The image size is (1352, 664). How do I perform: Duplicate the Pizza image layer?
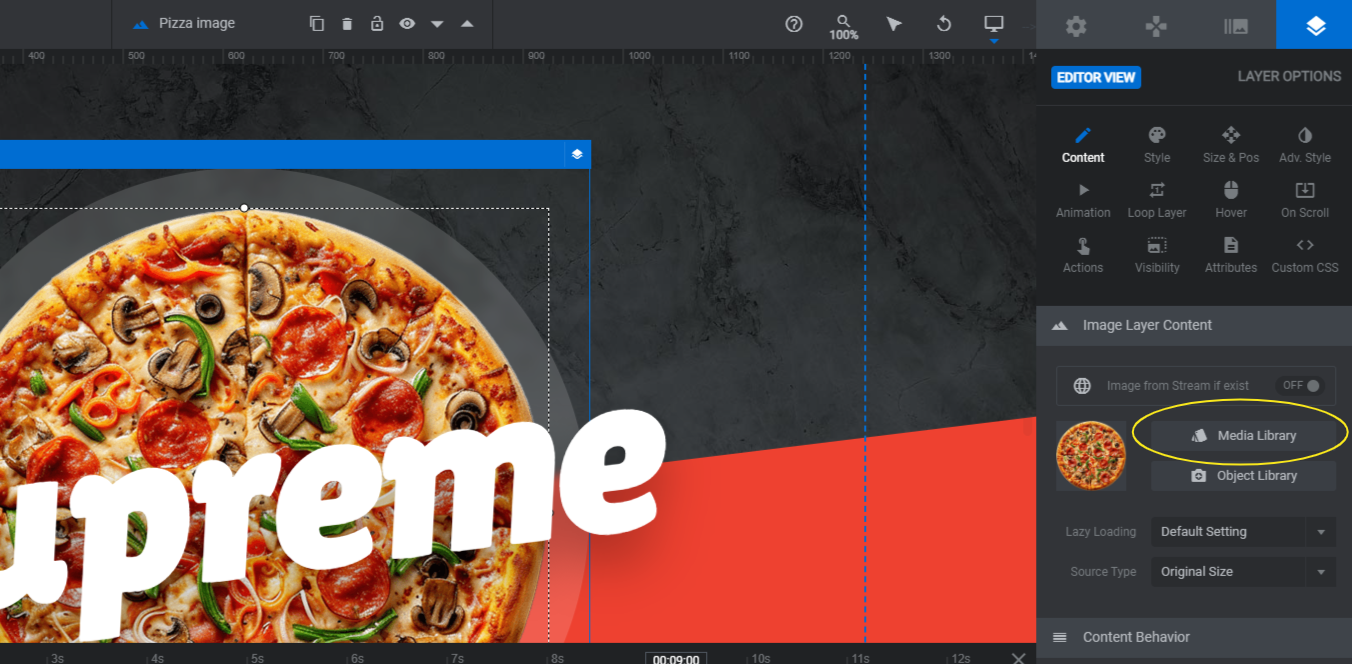click(317, 24)
